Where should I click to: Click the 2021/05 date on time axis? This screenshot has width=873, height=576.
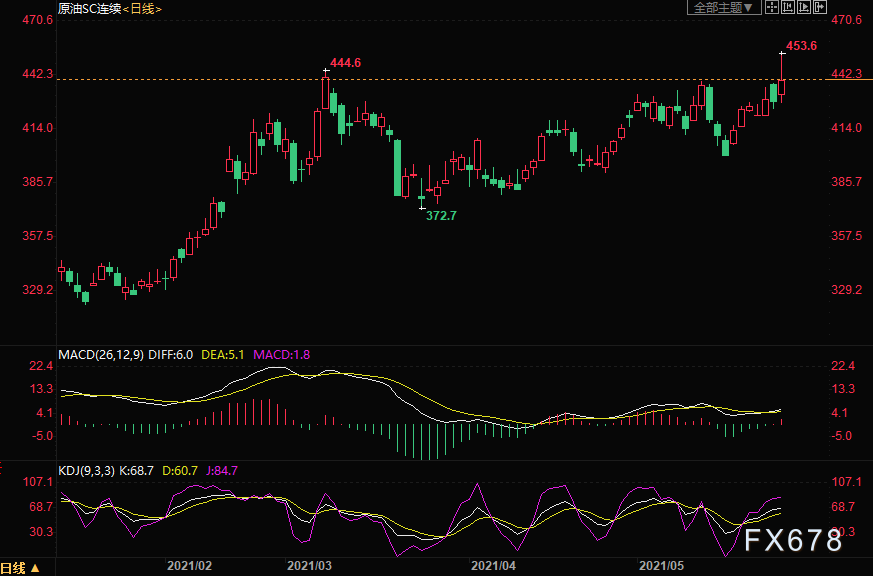tap(660, 565)
